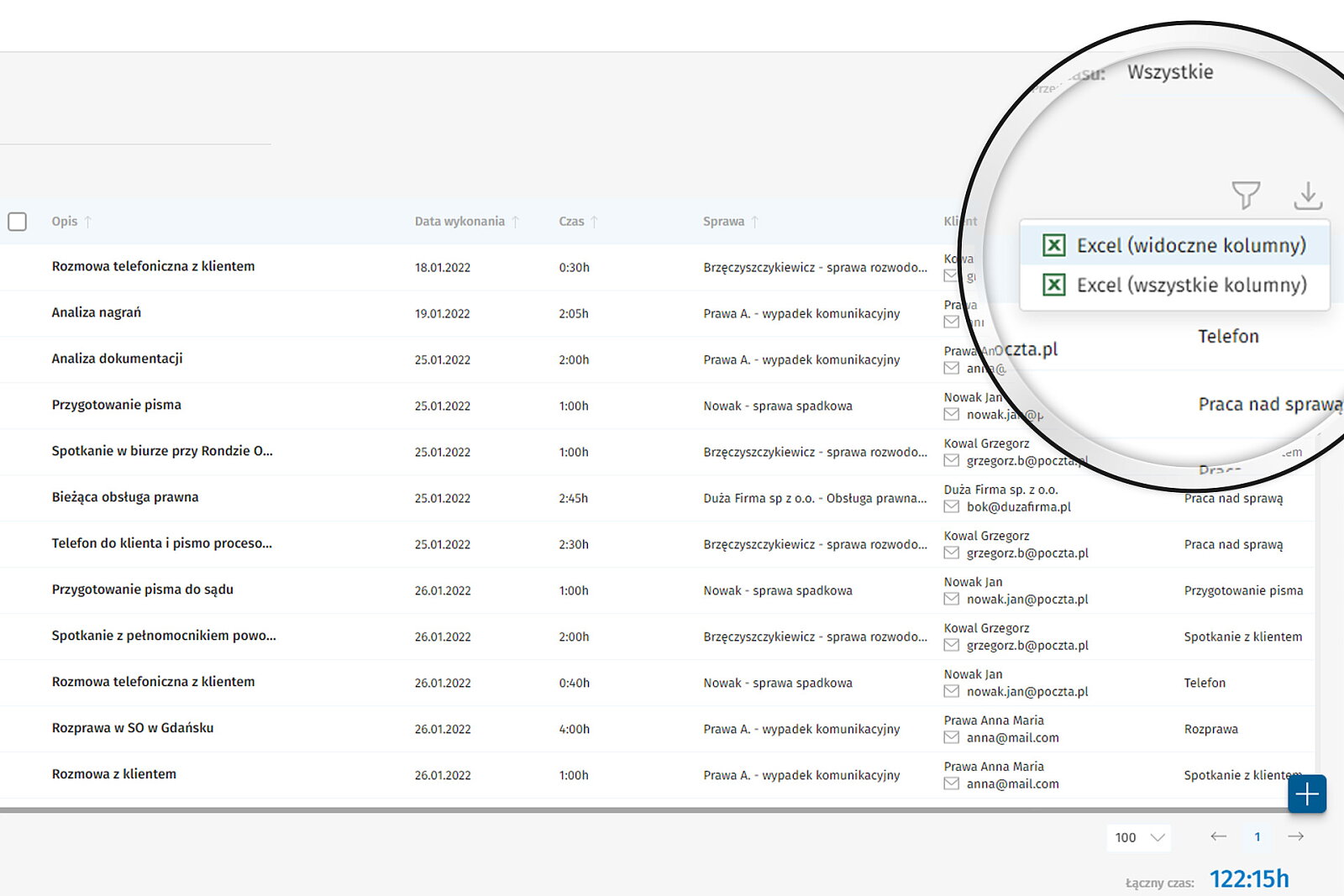The image size is (1344, 896).
Task: Click the Czas column sort arrow
Action: tap(594, 222)
